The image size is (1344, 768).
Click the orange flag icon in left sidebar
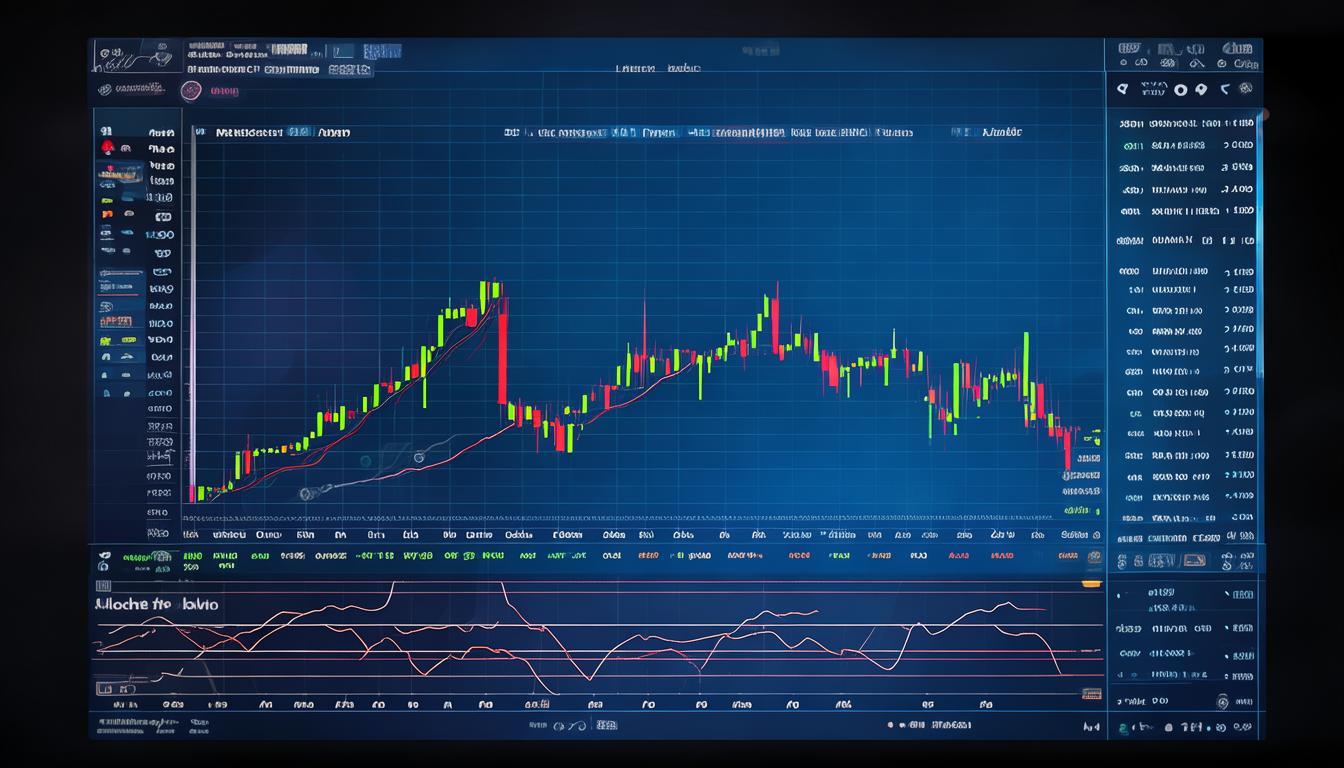tap(107, 214)
